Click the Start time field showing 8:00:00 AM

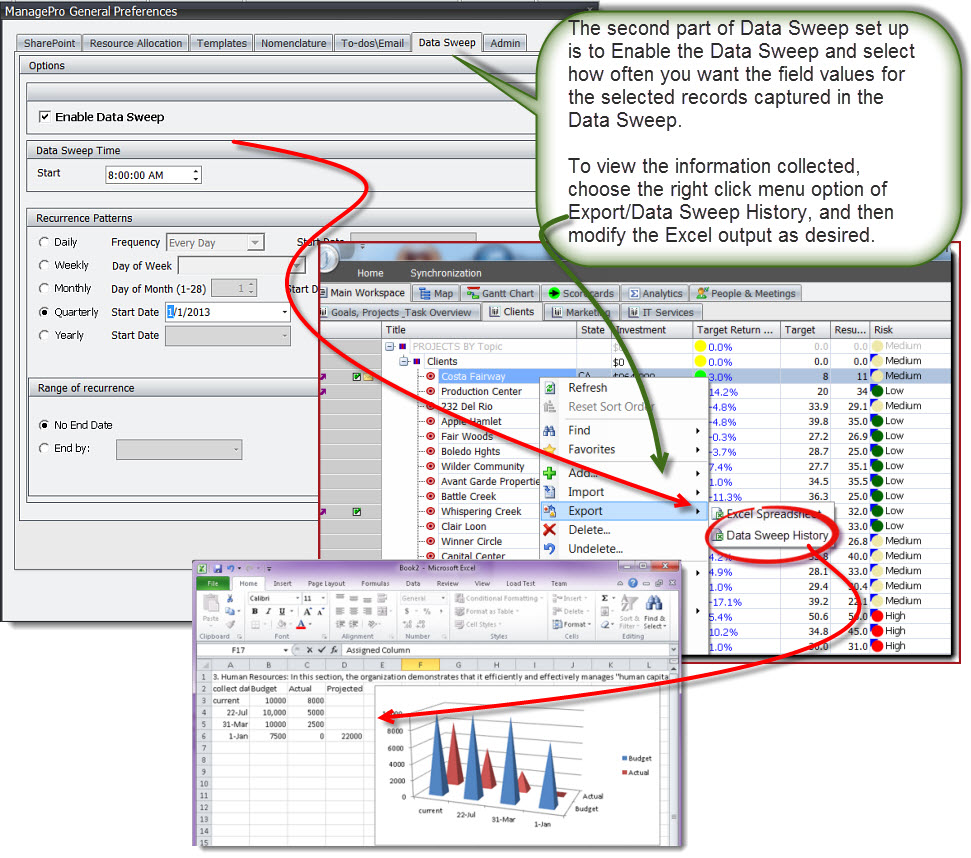click(154, 175)
